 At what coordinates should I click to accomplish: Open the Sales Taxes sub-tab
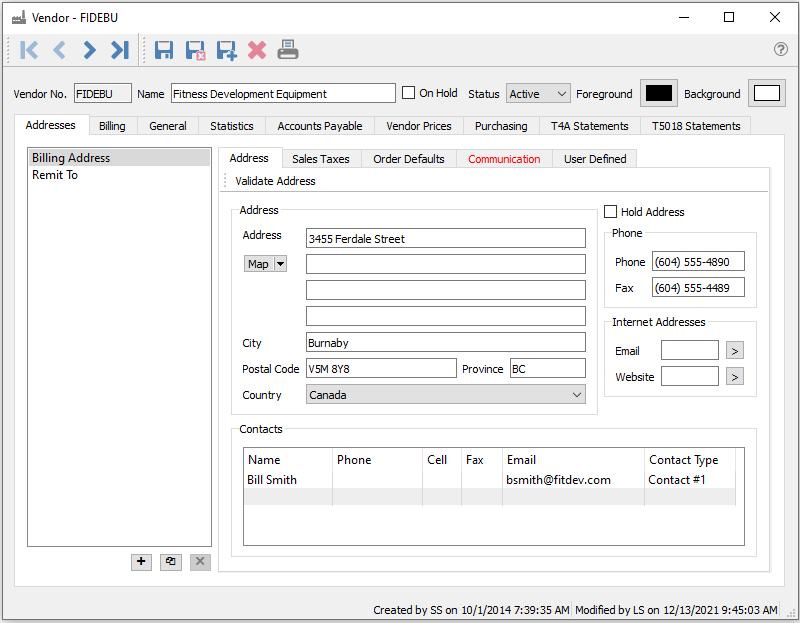320,159
